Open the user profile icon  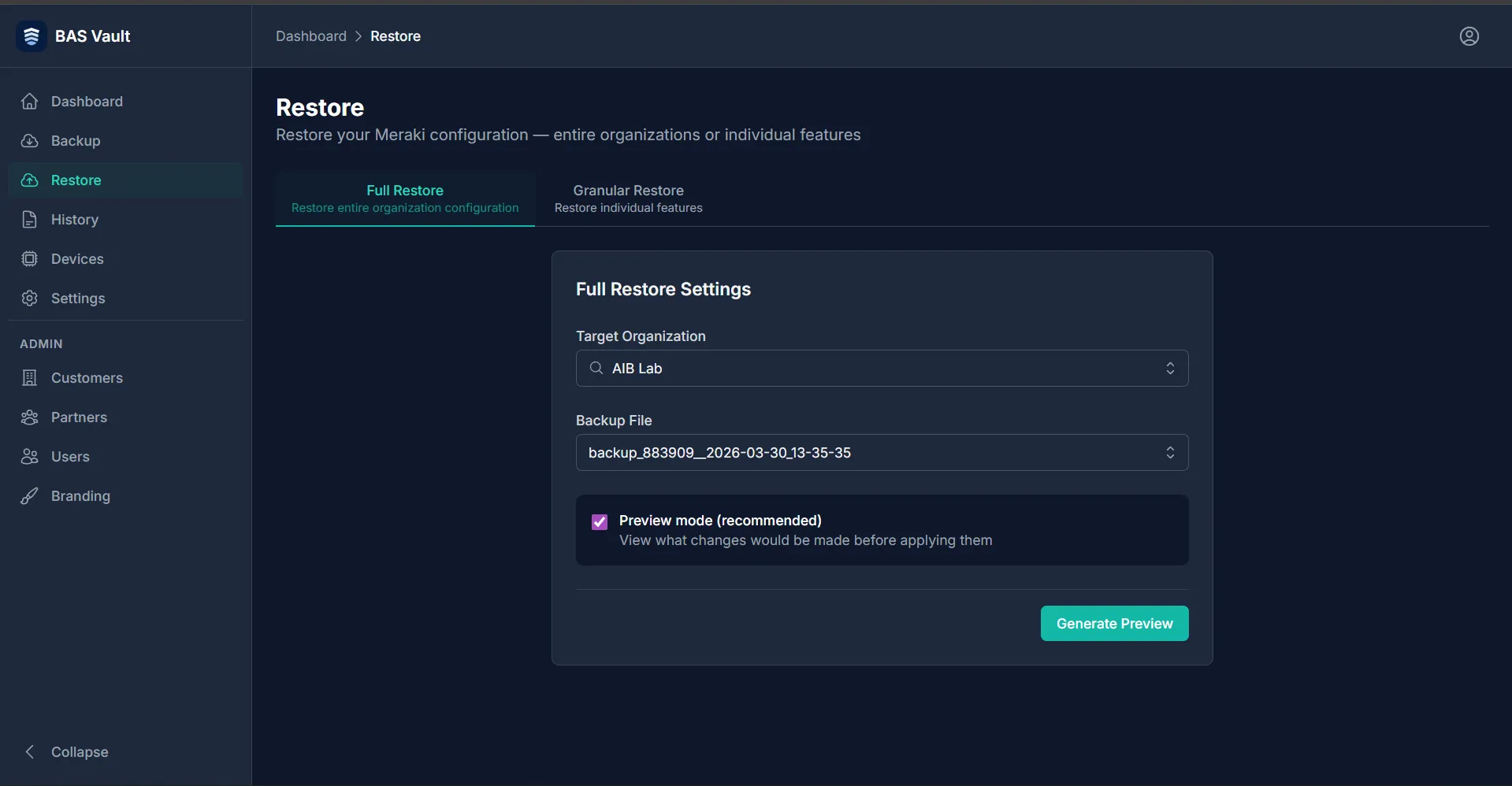click(1469, 36)
